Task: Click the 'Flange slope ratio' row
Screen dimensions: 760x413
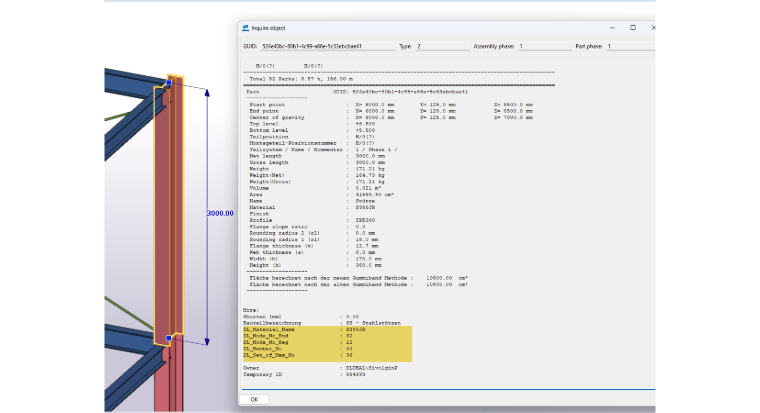Action: tap(307, 227)
